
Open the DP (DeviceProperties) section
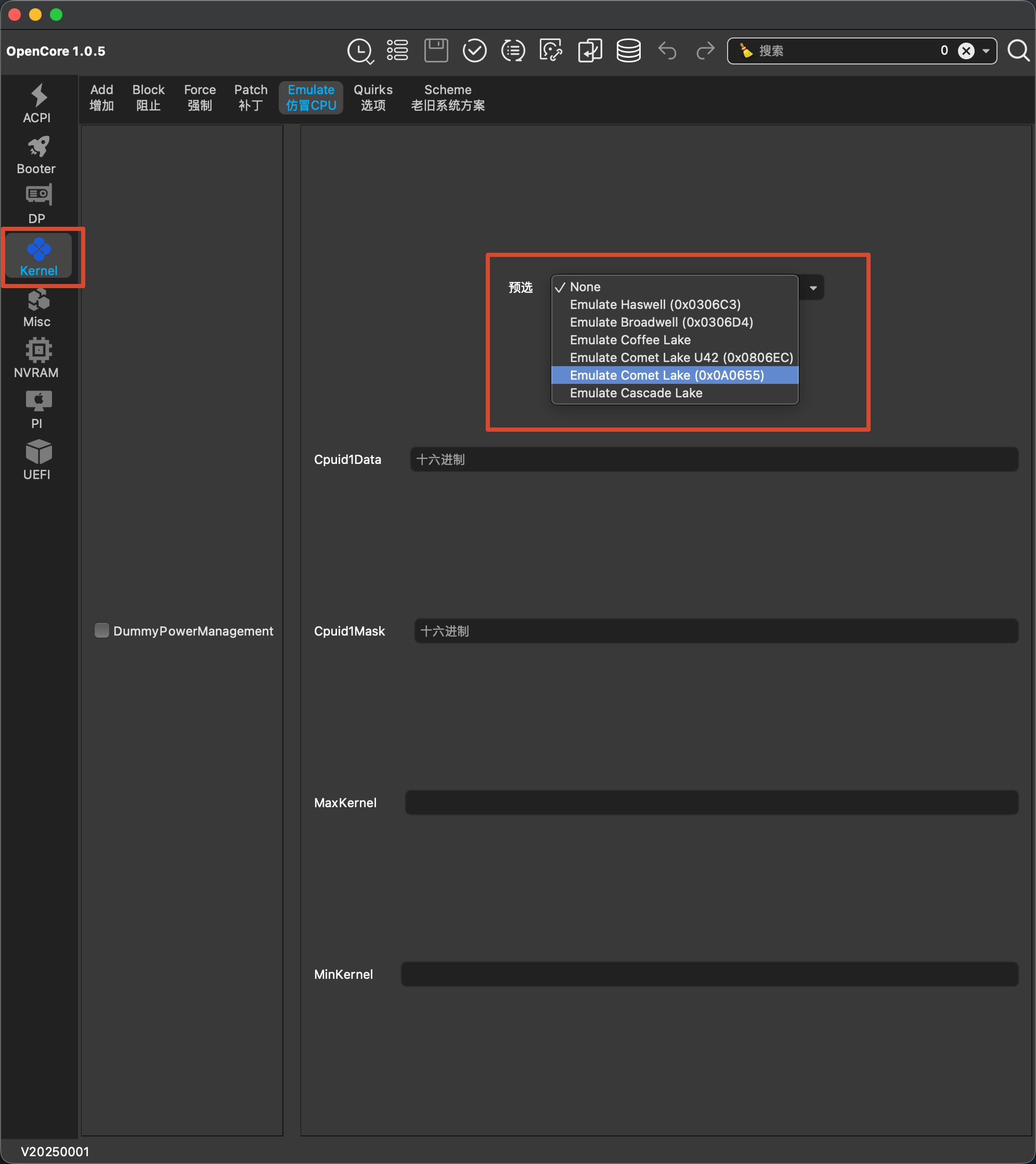pyautogui.click(x=37, y=204)
